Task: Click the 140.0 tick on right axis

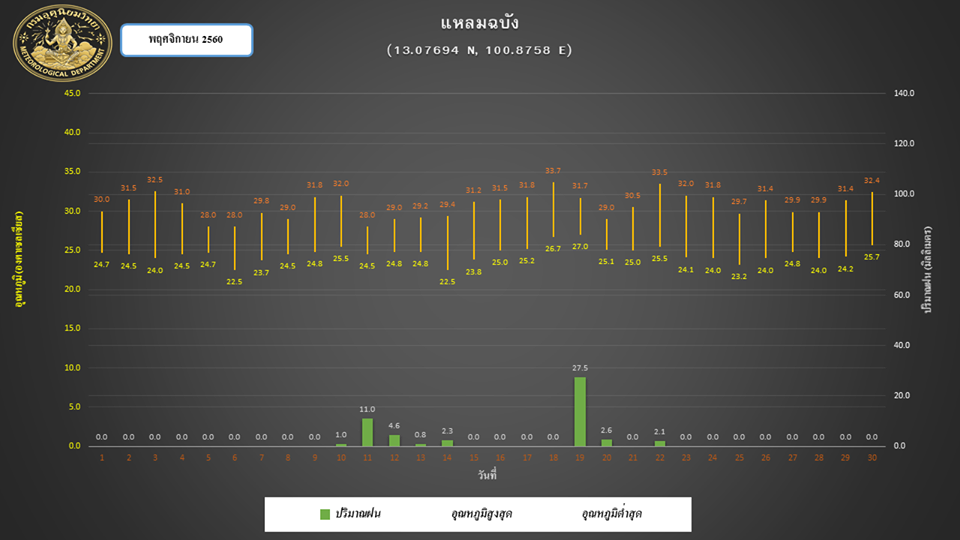Action: tap(904, 93)
